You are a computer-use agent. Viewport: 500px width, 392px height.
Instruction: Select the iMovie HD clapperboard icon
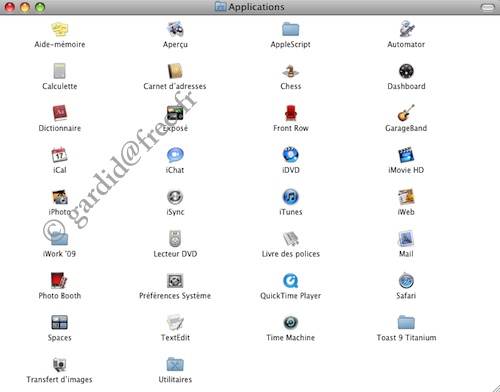[x=406, y=155]
